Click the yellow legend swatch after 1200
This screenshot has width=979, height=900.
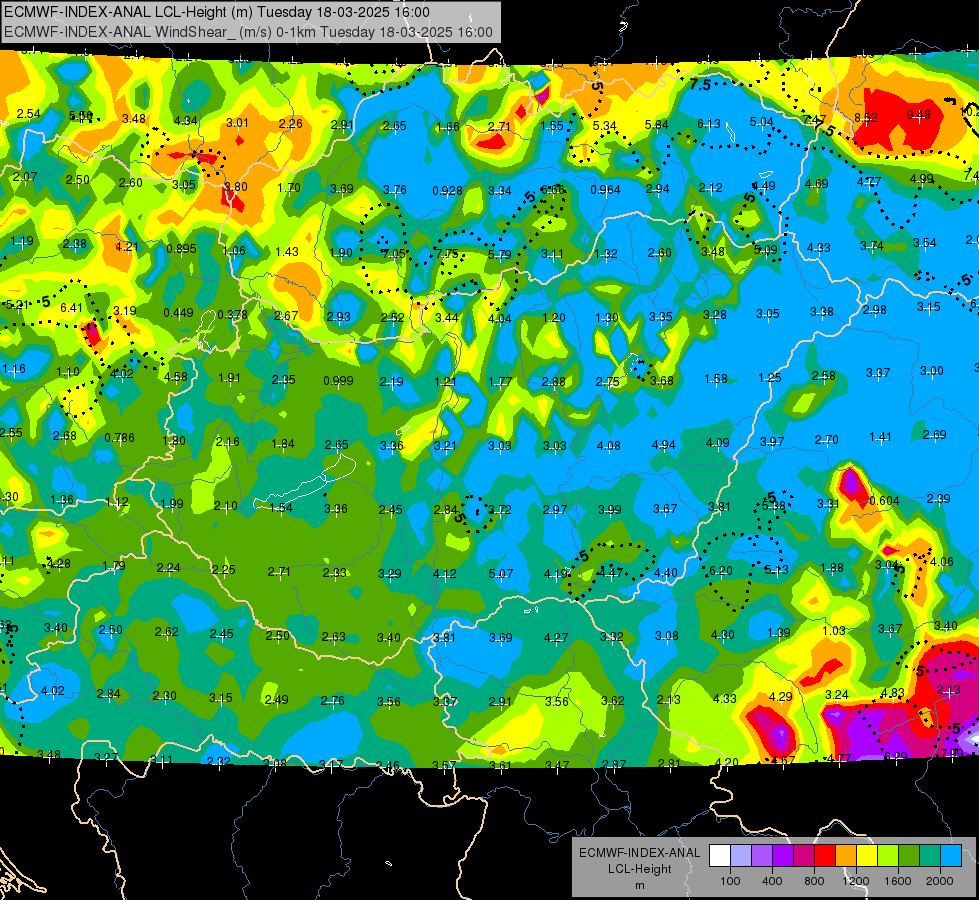pyautogui.click(x=867, y=856)
